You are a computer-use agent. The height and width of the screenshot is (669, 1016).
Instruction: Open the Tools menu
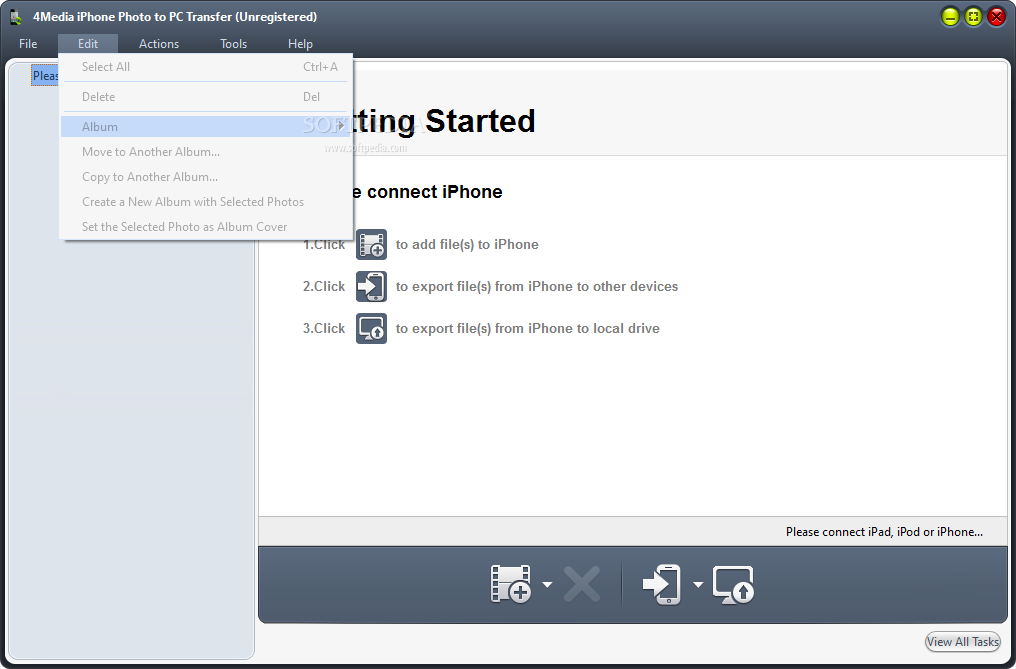coord(233,44)
